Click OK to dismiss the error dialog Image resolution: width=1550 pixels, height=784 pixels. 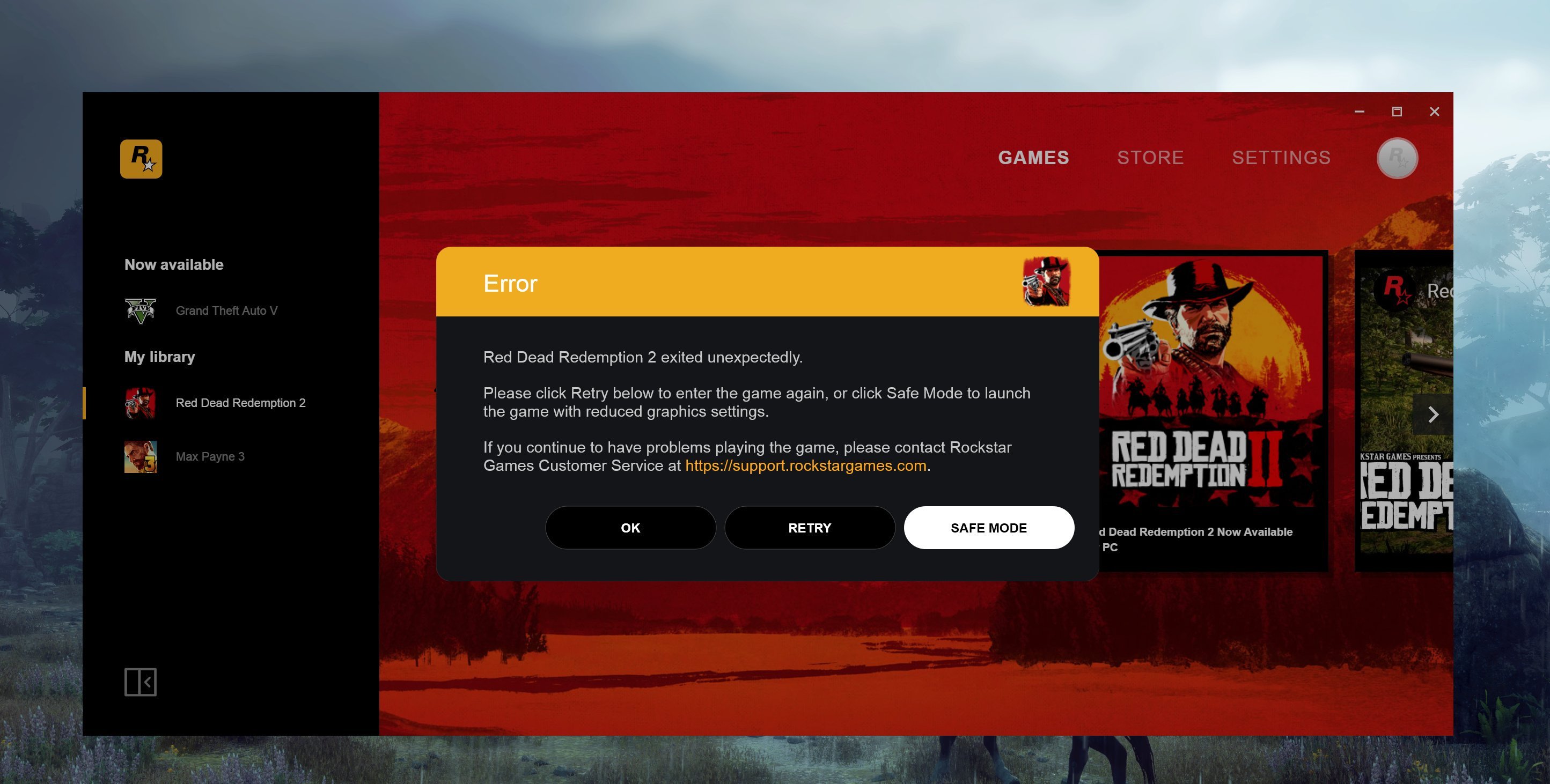(630, 527)
